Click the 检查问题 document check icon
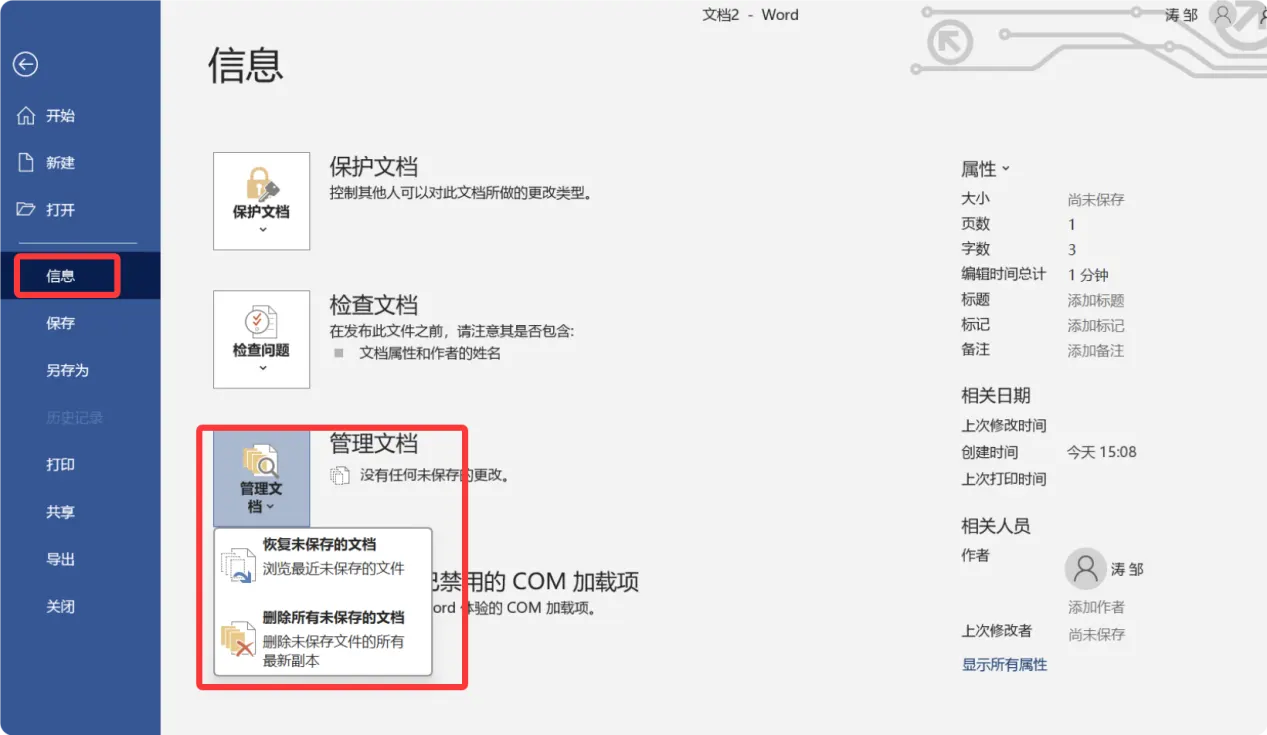Screen dimensions: 1267x735 click(x=261, y=322)
